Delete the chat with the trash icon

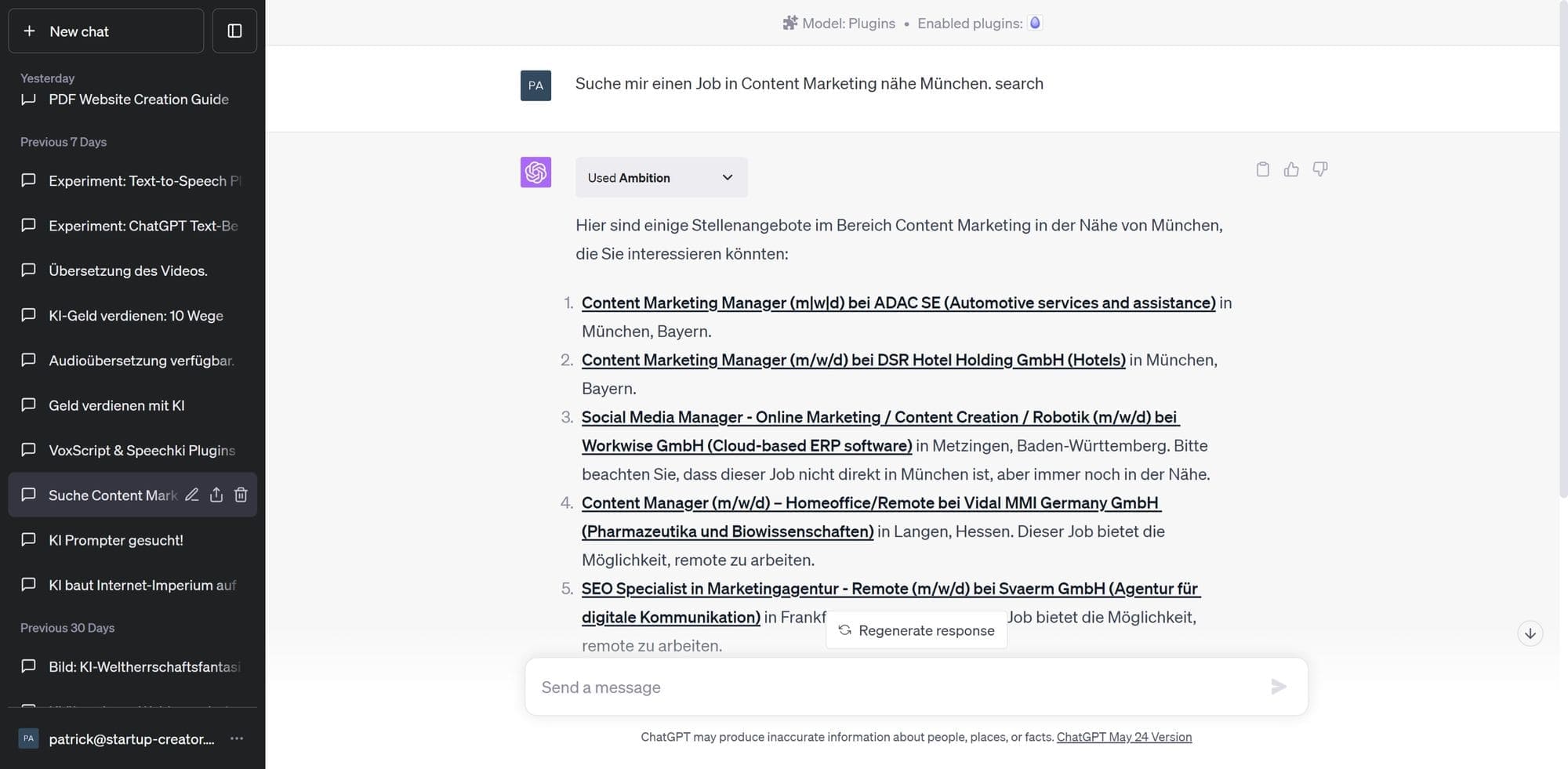pyautogui.click(x=241, y=495)
